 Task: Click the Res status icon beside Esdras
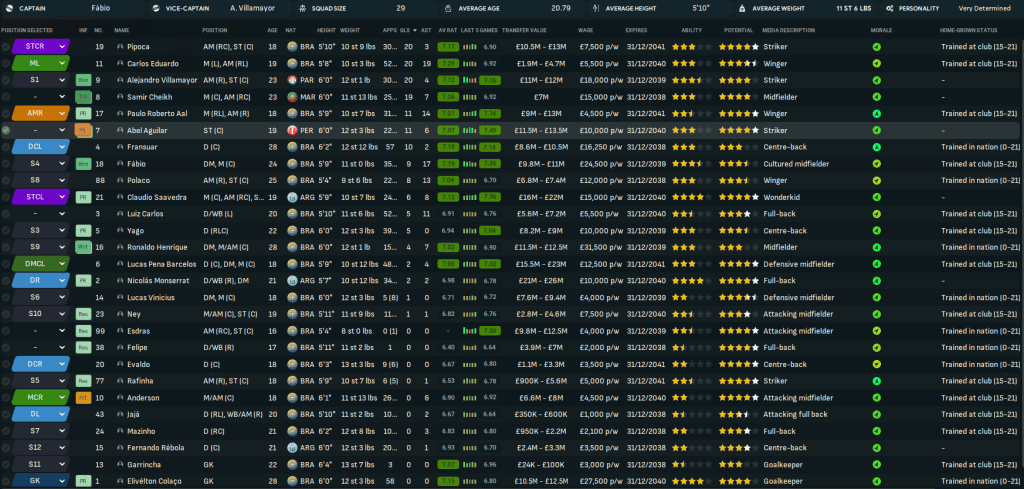(83, 330)
